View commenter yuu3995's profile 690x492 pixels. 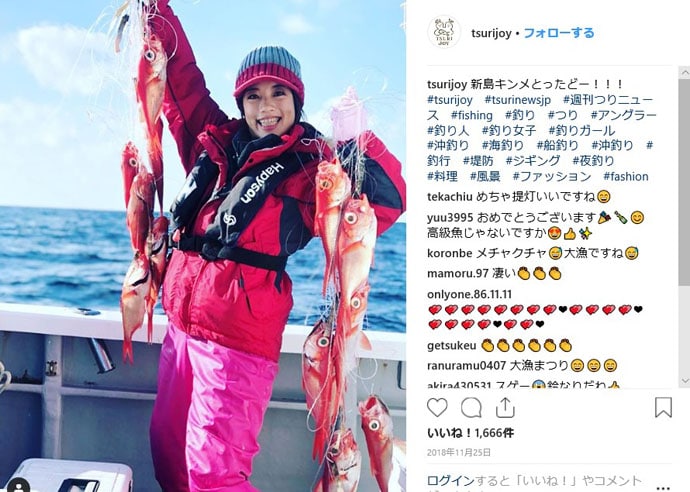[450, 217]
